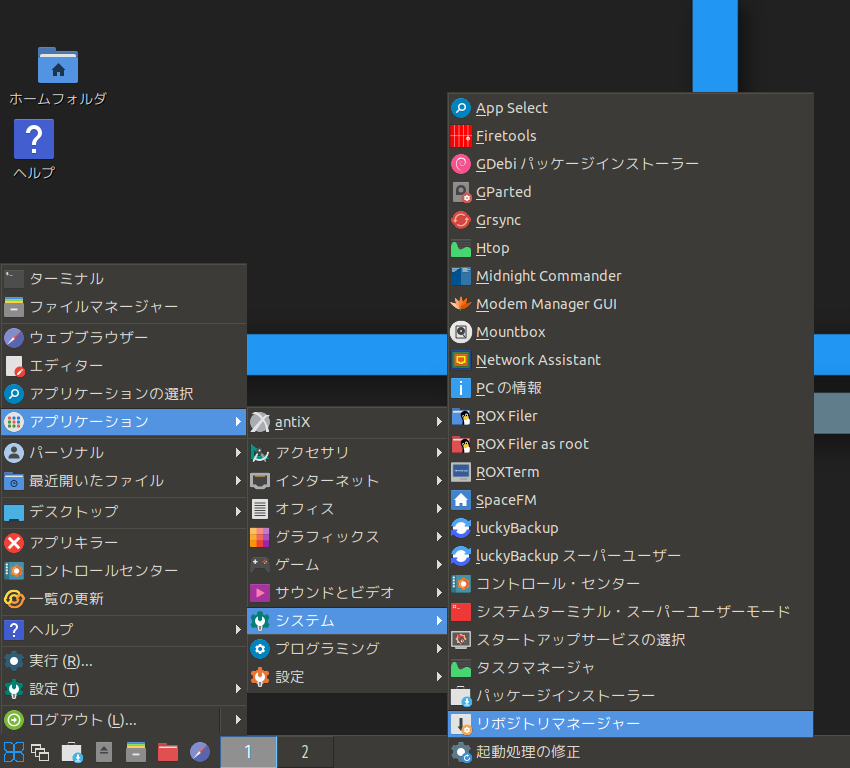Choose 一覧の更新 menu item
The width and height of the screenshot is (850, 768).
tap(124, 599)
